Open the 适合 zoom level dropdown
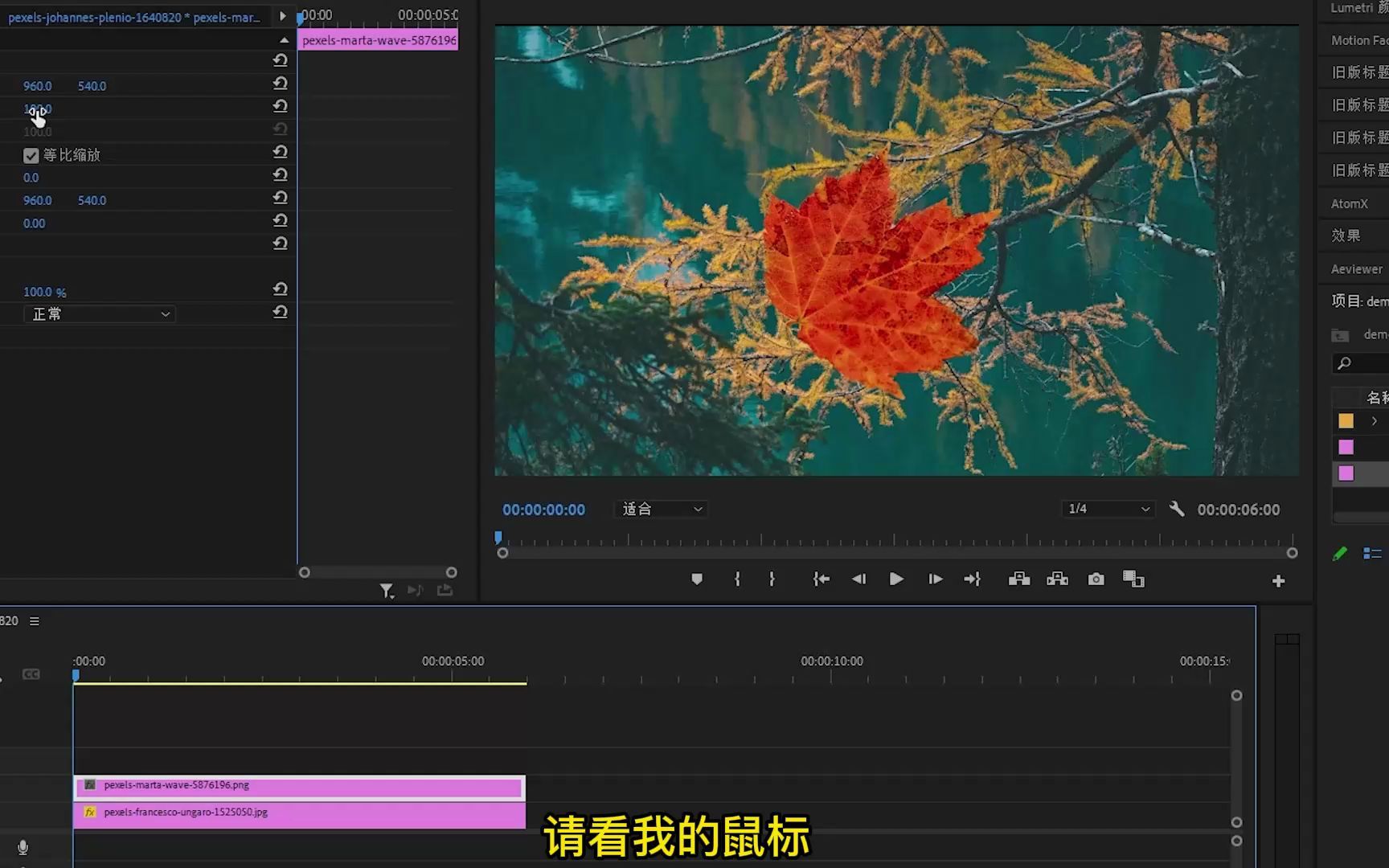The image size is (1389, 868). tap(660, 509)
